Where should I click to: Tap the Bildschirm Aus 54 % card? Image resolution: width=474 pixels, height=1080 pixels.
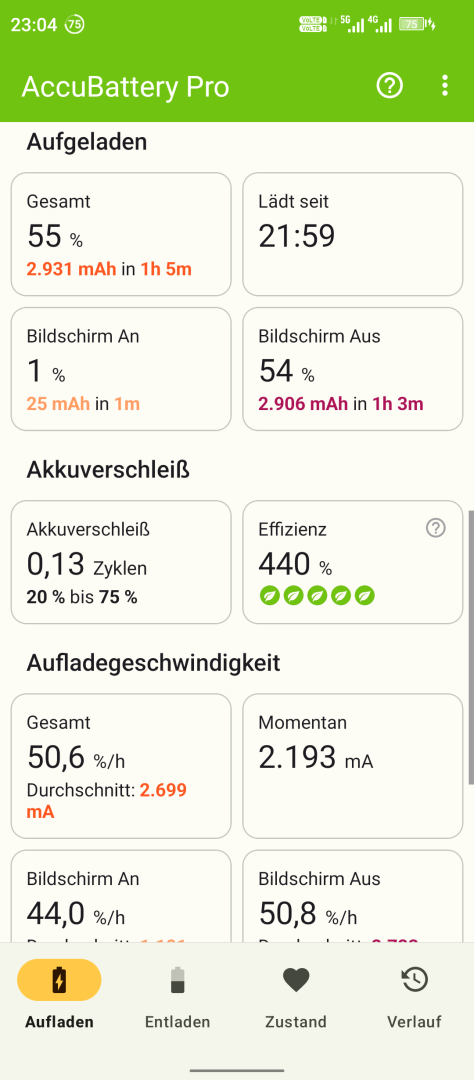[x=353, y=369]
